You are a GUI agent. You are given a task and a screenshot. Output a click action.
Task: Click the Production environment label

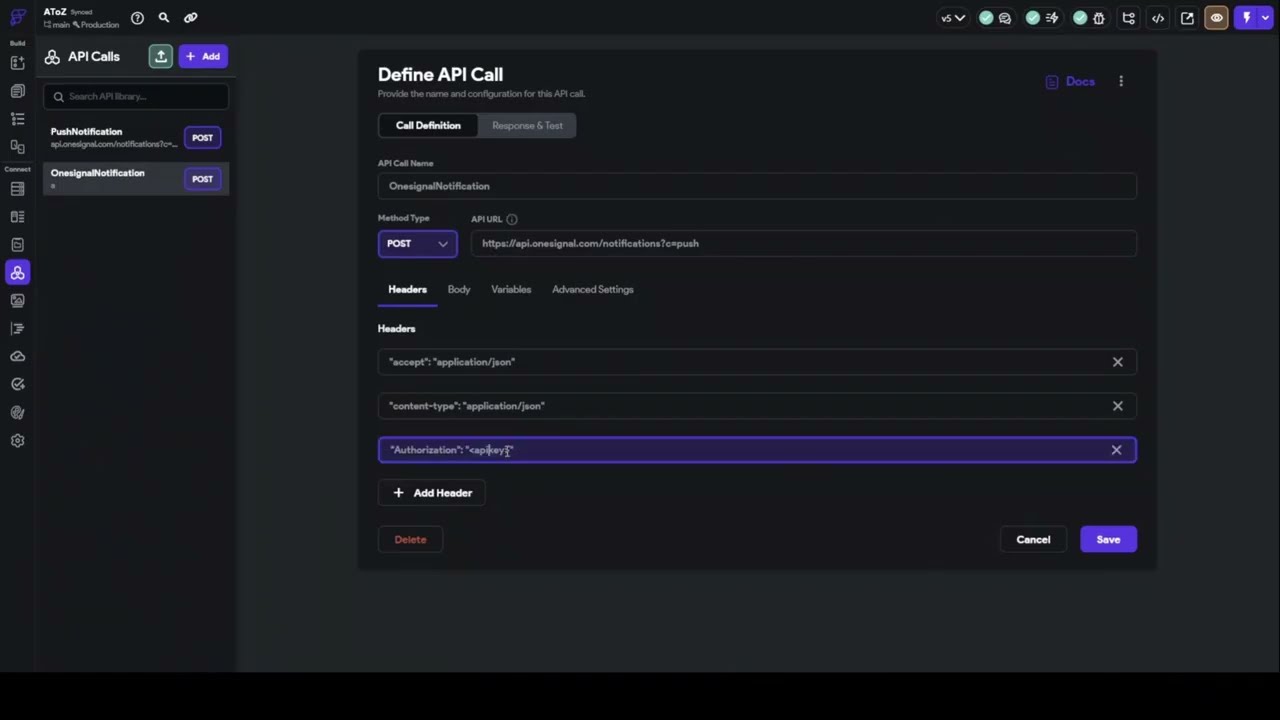point(96,25)
